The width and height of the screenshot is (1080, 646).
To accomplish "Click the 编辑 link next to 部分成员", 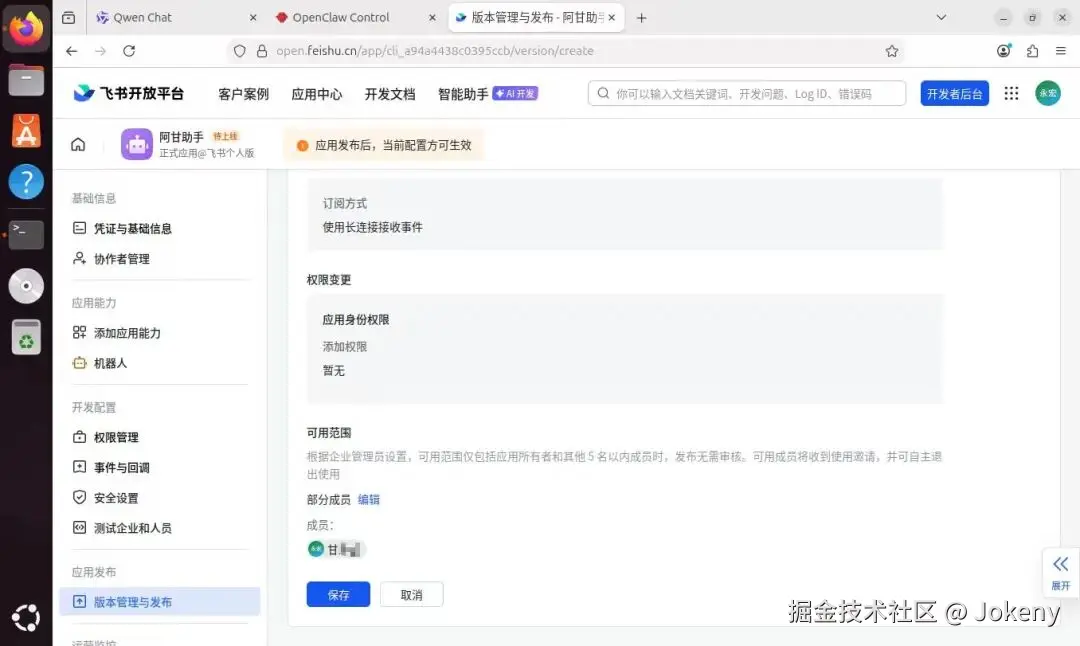I will click(x=368, y=500).
